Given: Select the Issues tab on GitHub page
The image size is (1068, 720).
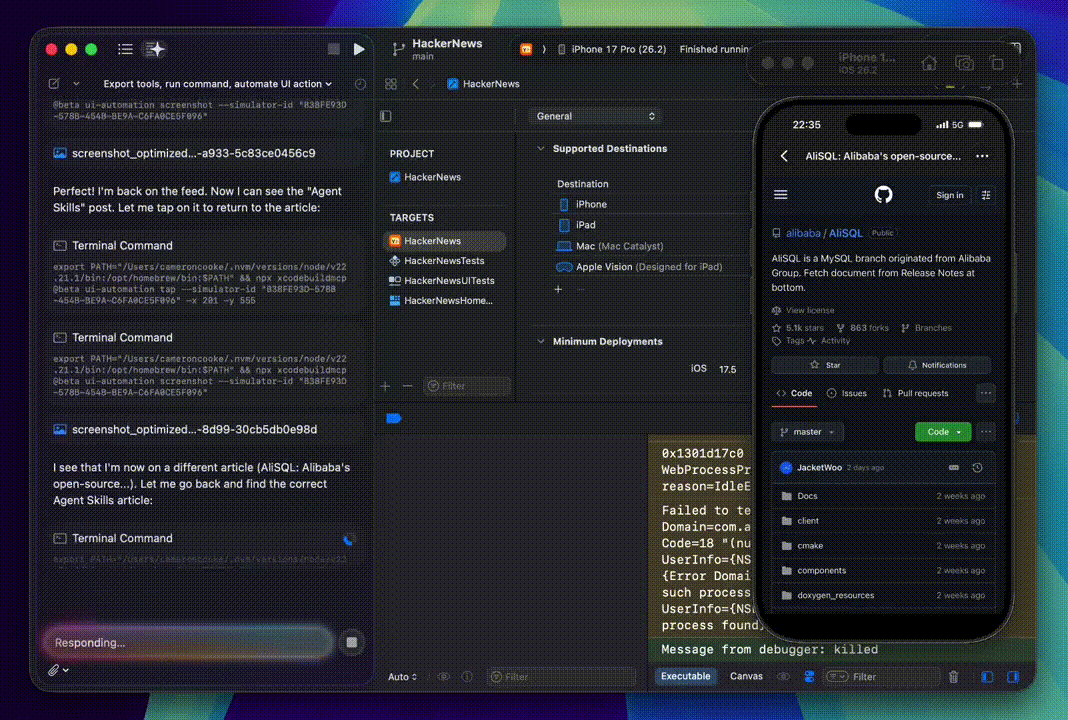Looking at the screenshot, I should (x=847, y=393).
